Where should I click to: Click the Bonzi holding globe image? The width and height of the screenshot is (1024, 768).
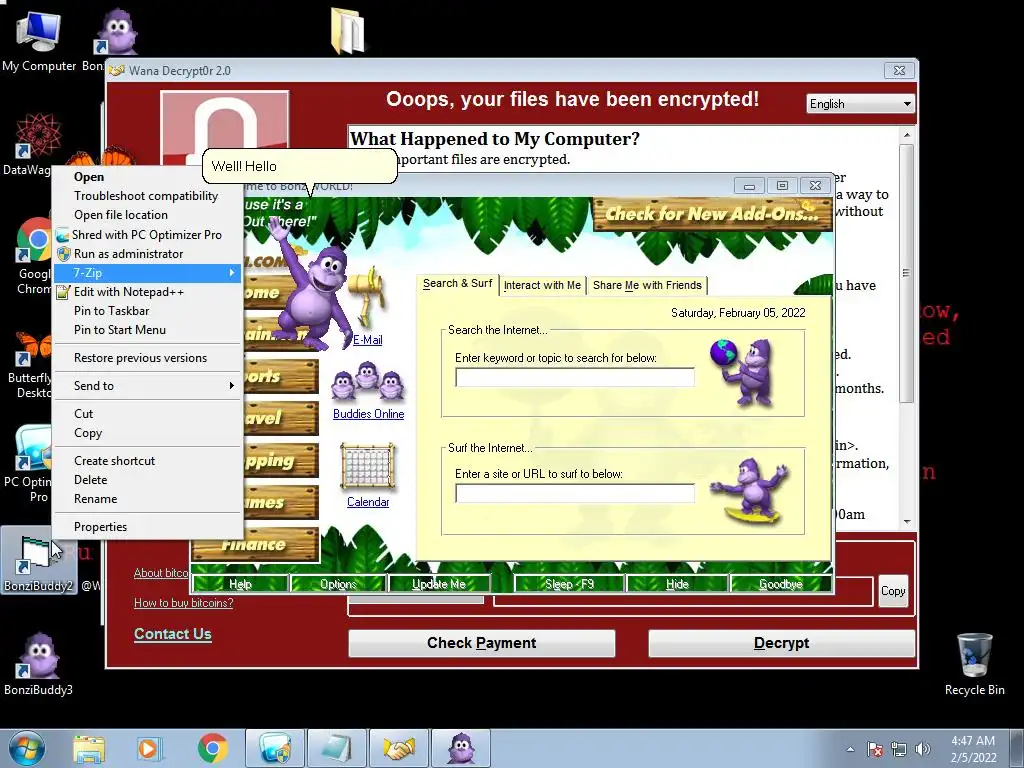click(744, 372)
